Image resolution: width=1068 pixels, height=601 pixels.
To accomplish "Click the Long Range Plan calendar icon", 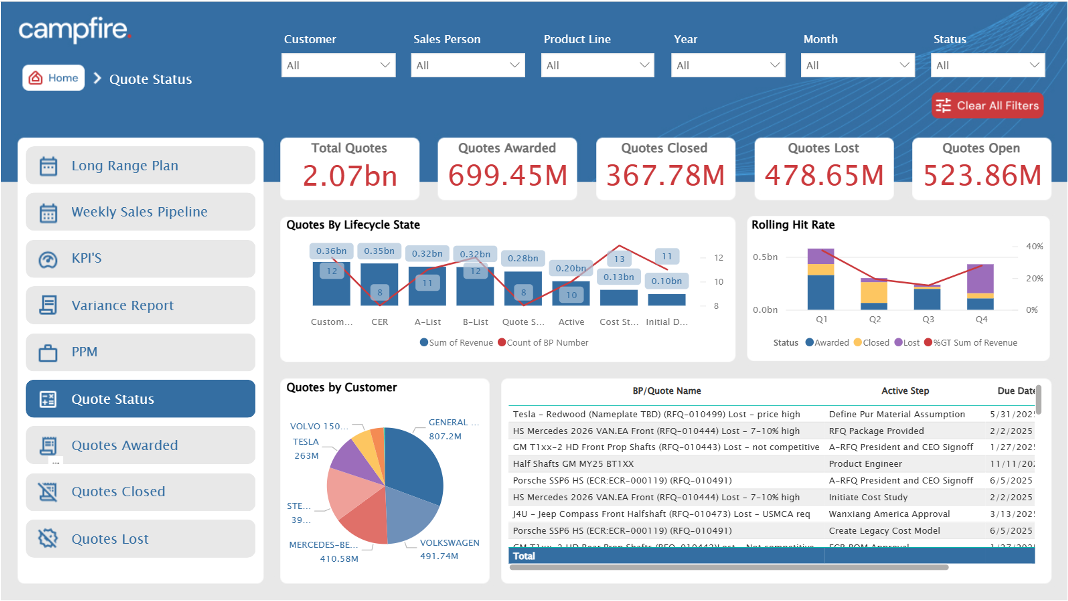I will coord(48,166).
